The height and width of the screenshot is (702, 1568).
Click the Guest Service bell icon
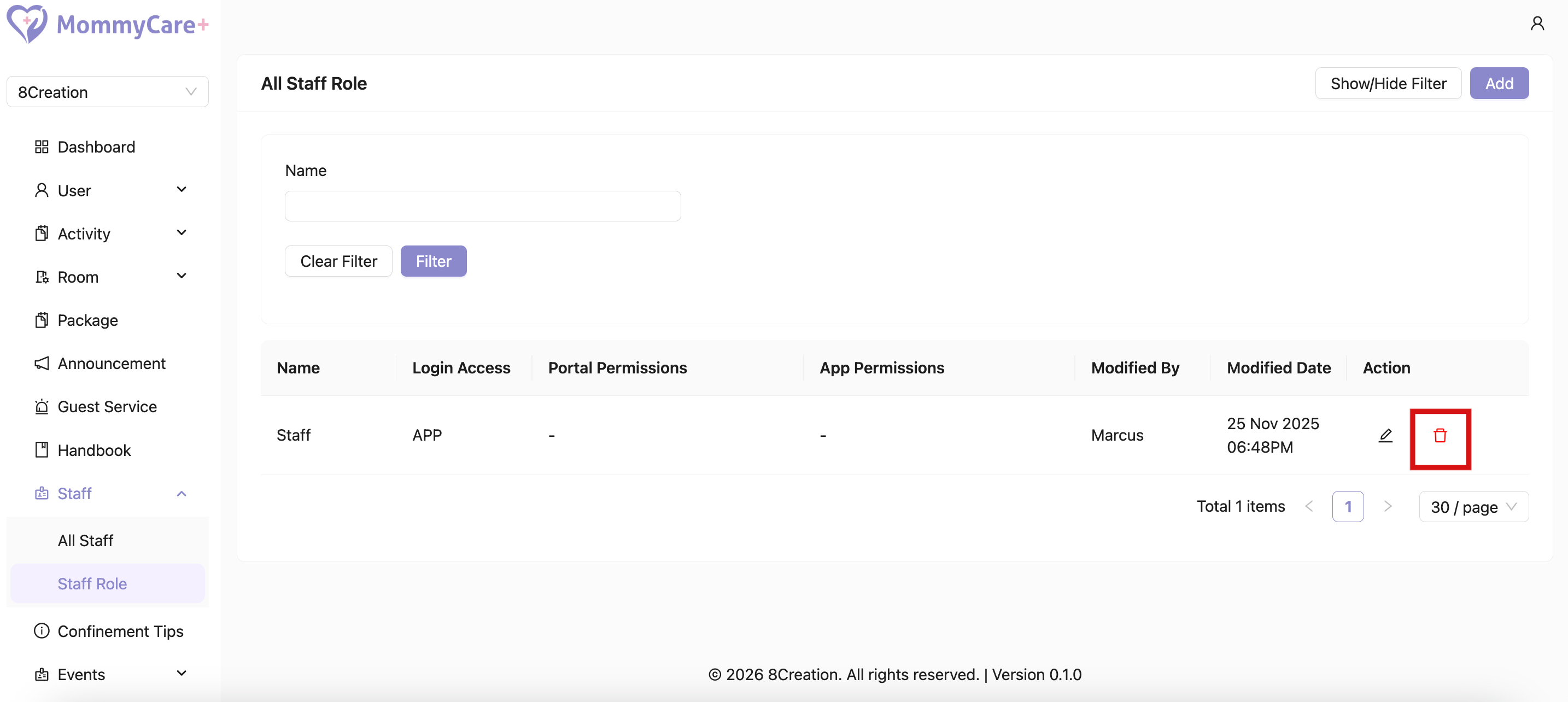pos(42,407)
